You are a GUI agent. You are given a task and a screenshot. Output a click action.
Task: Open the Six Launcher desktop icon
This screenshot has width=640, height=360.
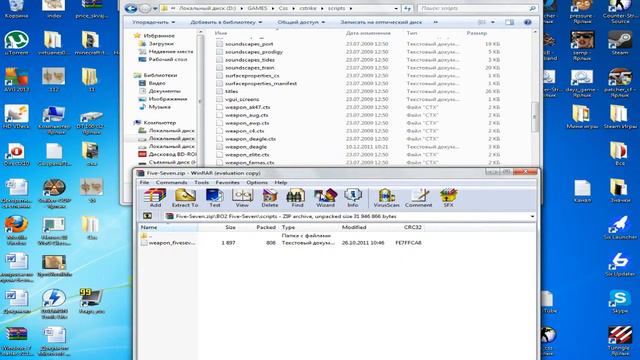620,227
